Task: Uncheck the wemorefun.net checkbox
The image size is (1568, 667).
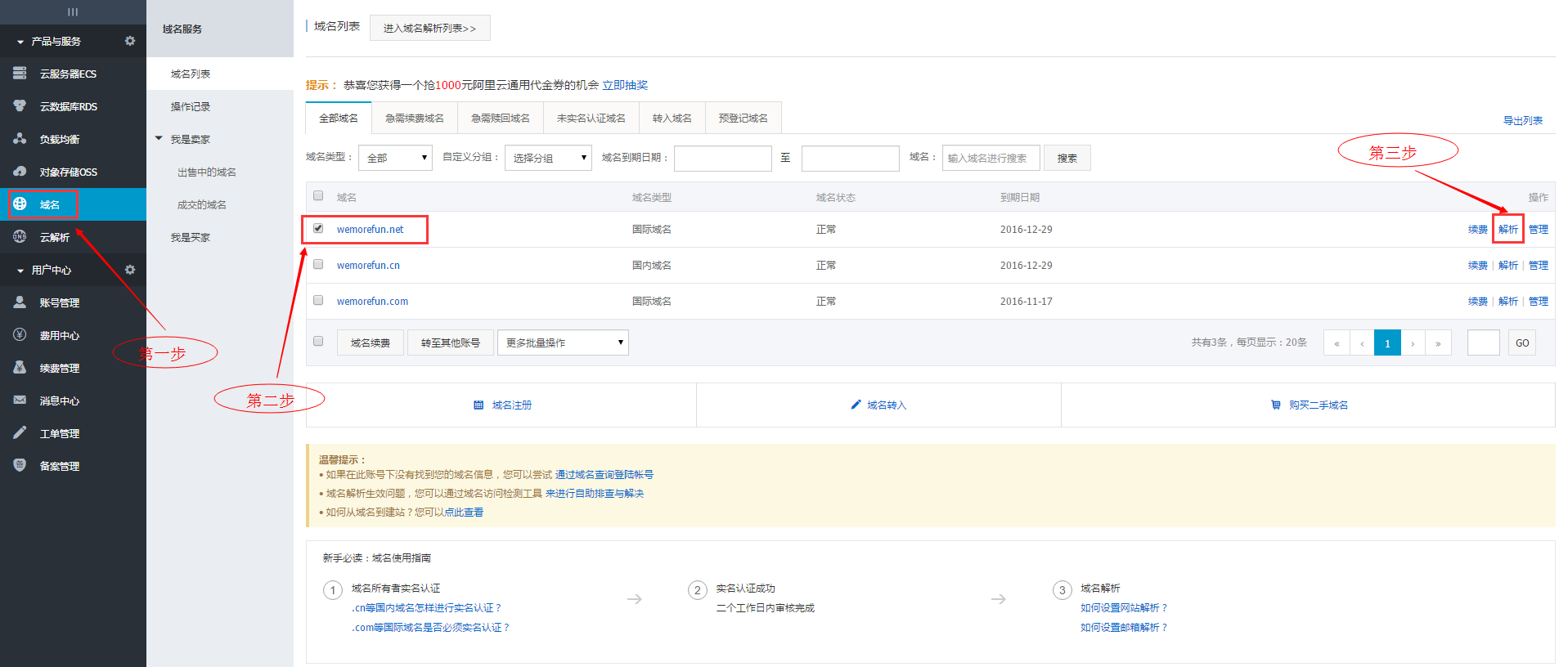Action: tap(318, 229)
